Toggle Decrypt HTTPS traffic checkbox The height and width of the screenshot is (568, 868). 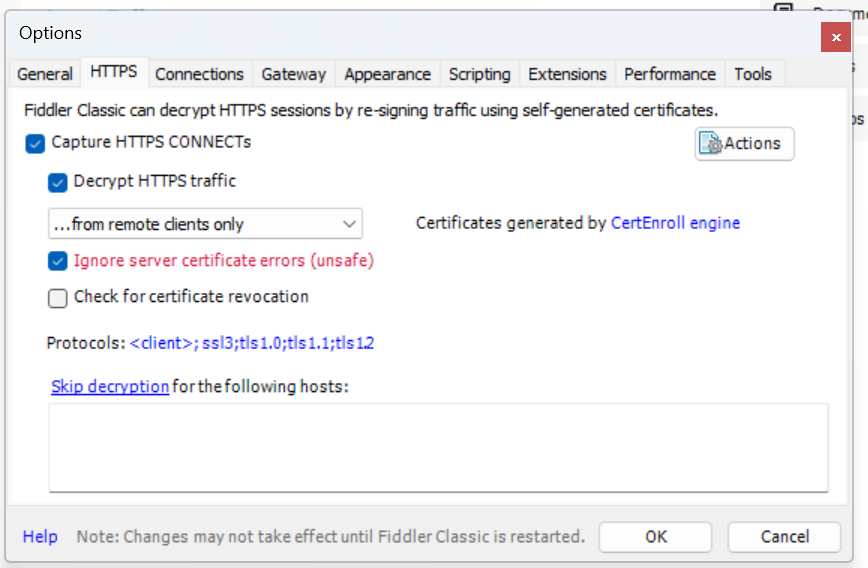(x=58, y=182)
